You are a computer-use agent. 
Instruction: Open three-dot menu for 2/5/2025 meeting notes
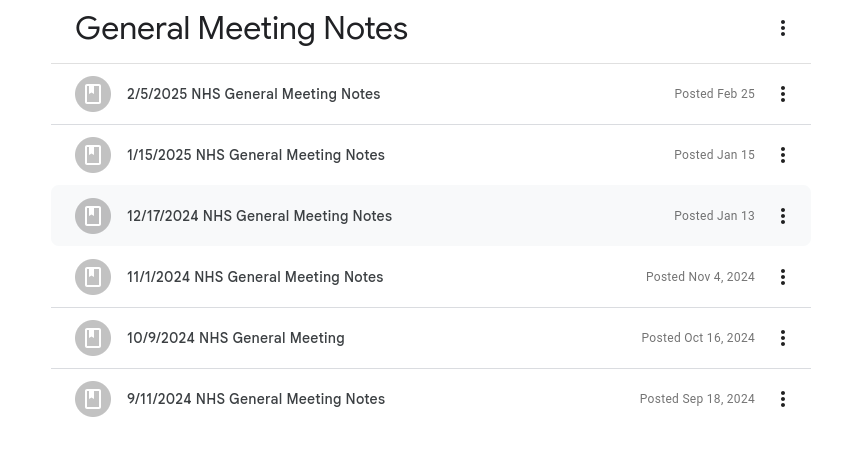point(783,94)
